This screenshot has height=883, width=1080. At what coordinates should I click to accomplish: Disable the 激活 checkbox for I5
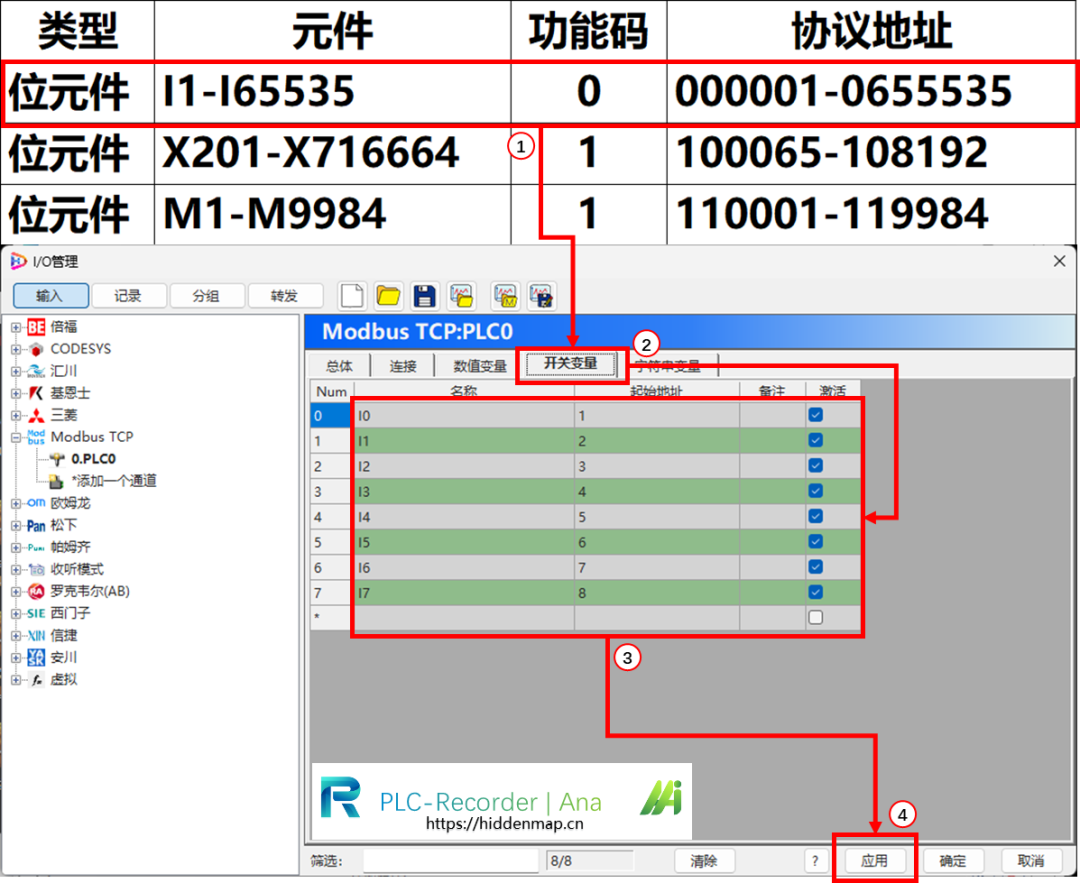(x=816, y=541)
